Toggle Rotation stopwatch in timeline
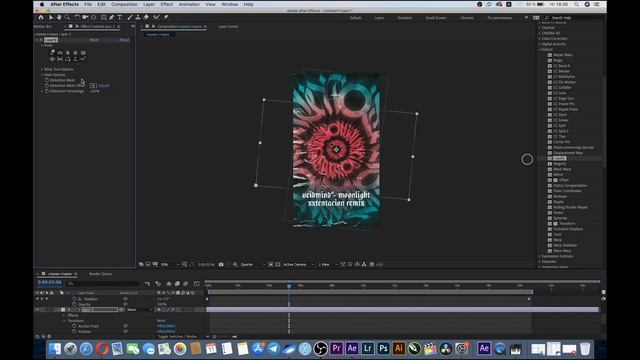 tap(74, 299)
